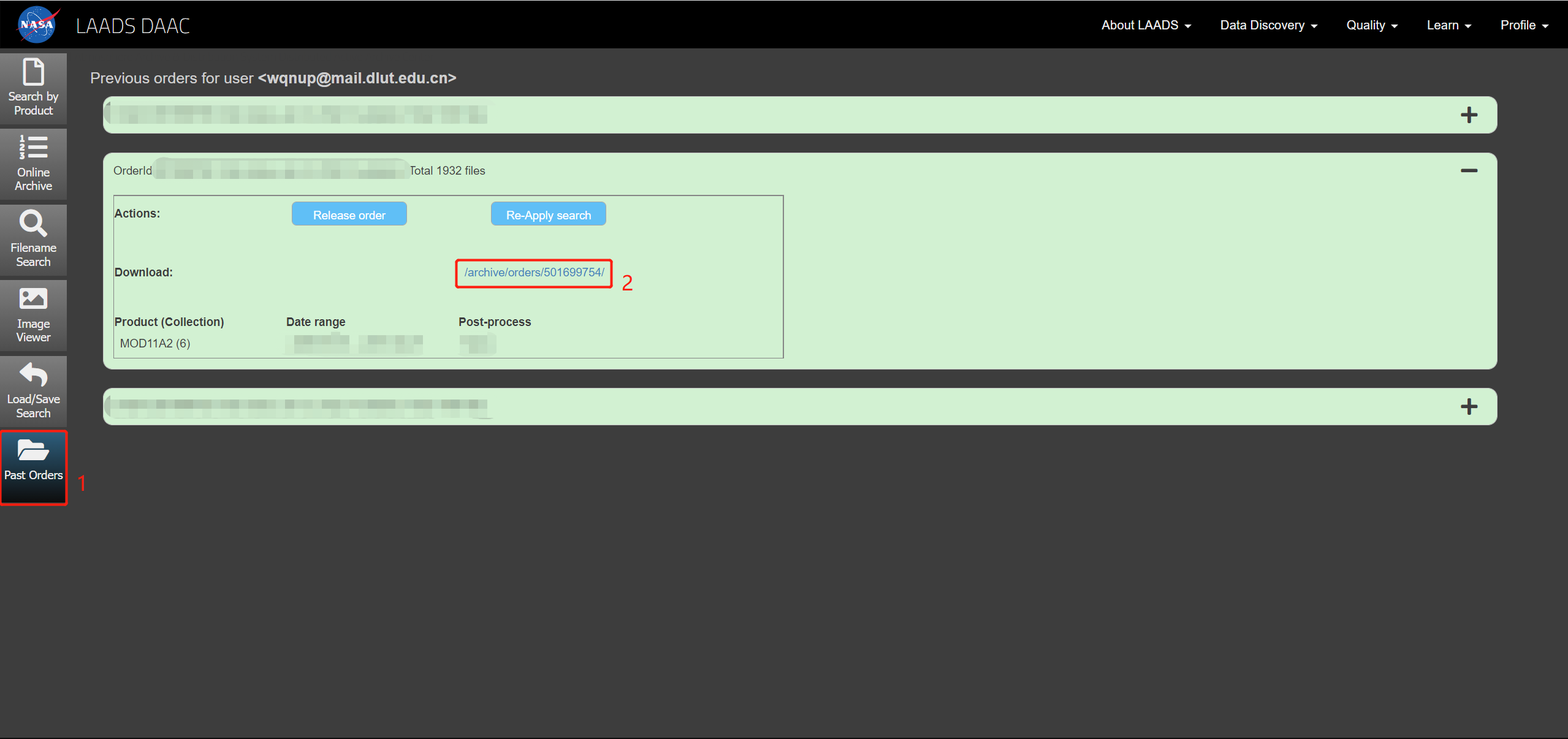1568x739 pixels.
Task: Open the About LAADS dropdown menu
Action: pyautogui.click(x=1145, y=25)
